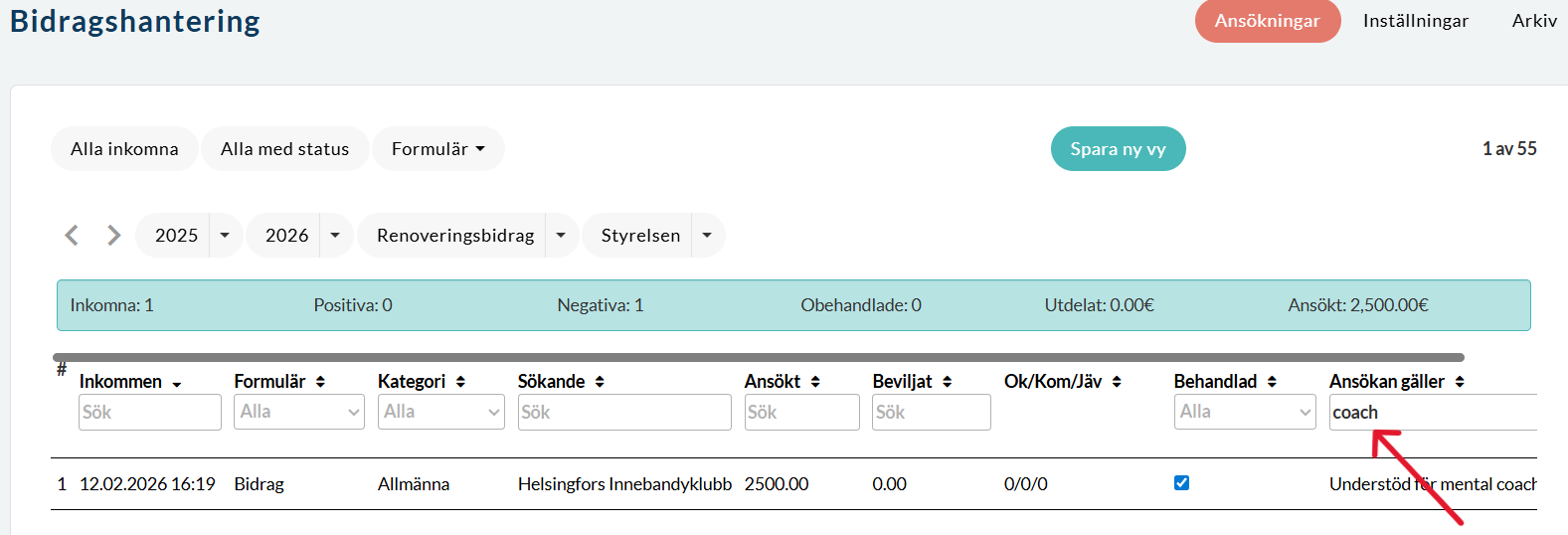Open the Kategori Alla select filter

[x=441, y=412]
